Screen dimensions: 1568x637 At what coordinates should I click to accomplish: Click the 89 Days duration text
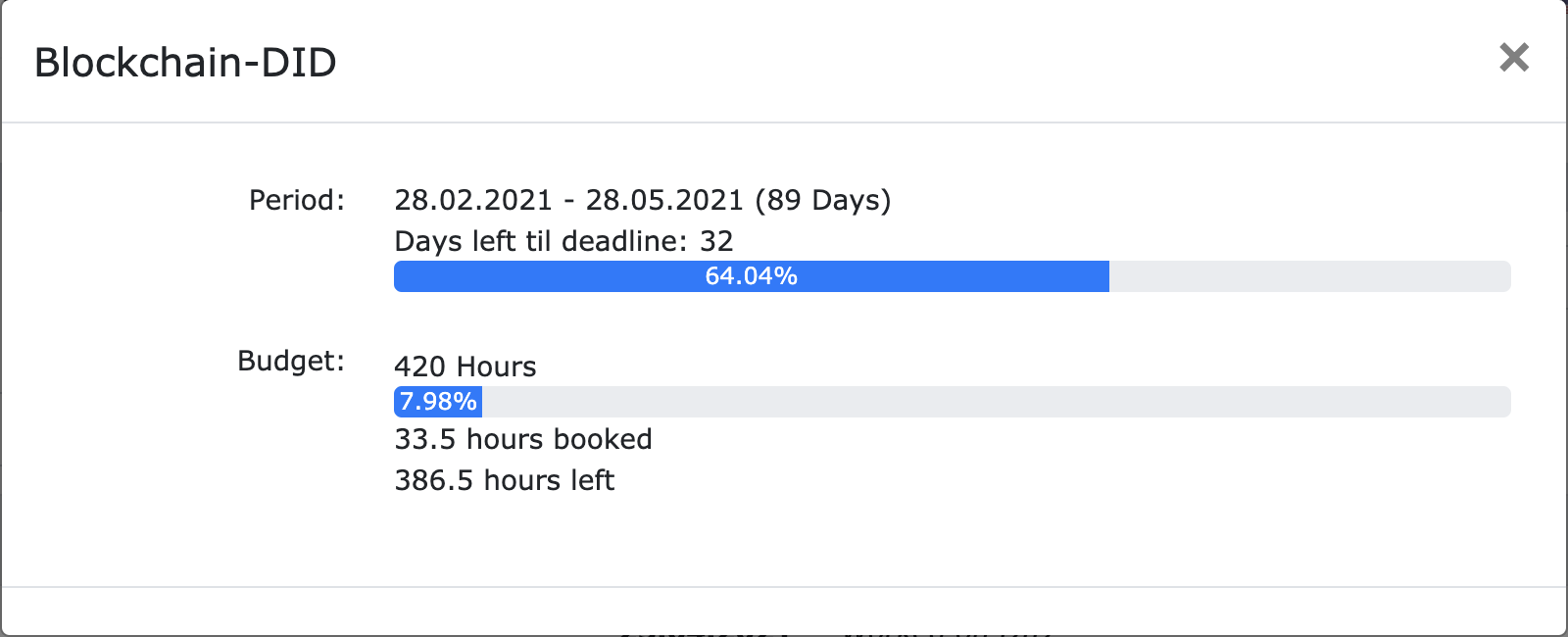click(x=823, y=200)
